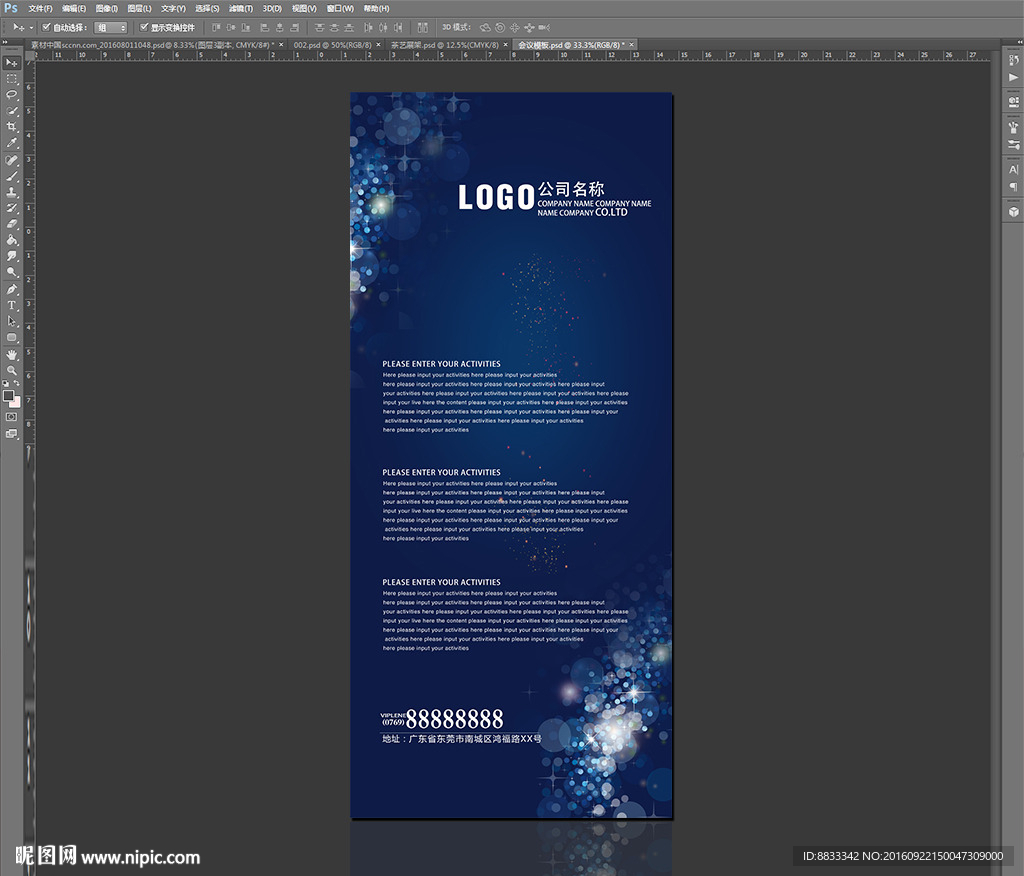
Task: Select the Clone Stamp tool
Action: pyautogui.click(x=12, y=192)
